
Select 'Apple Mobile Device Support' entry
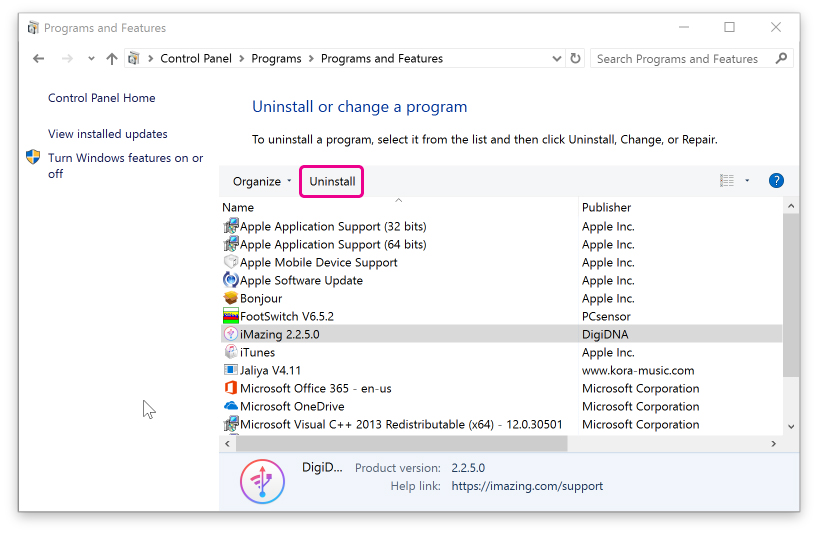(x=318, y=263)
